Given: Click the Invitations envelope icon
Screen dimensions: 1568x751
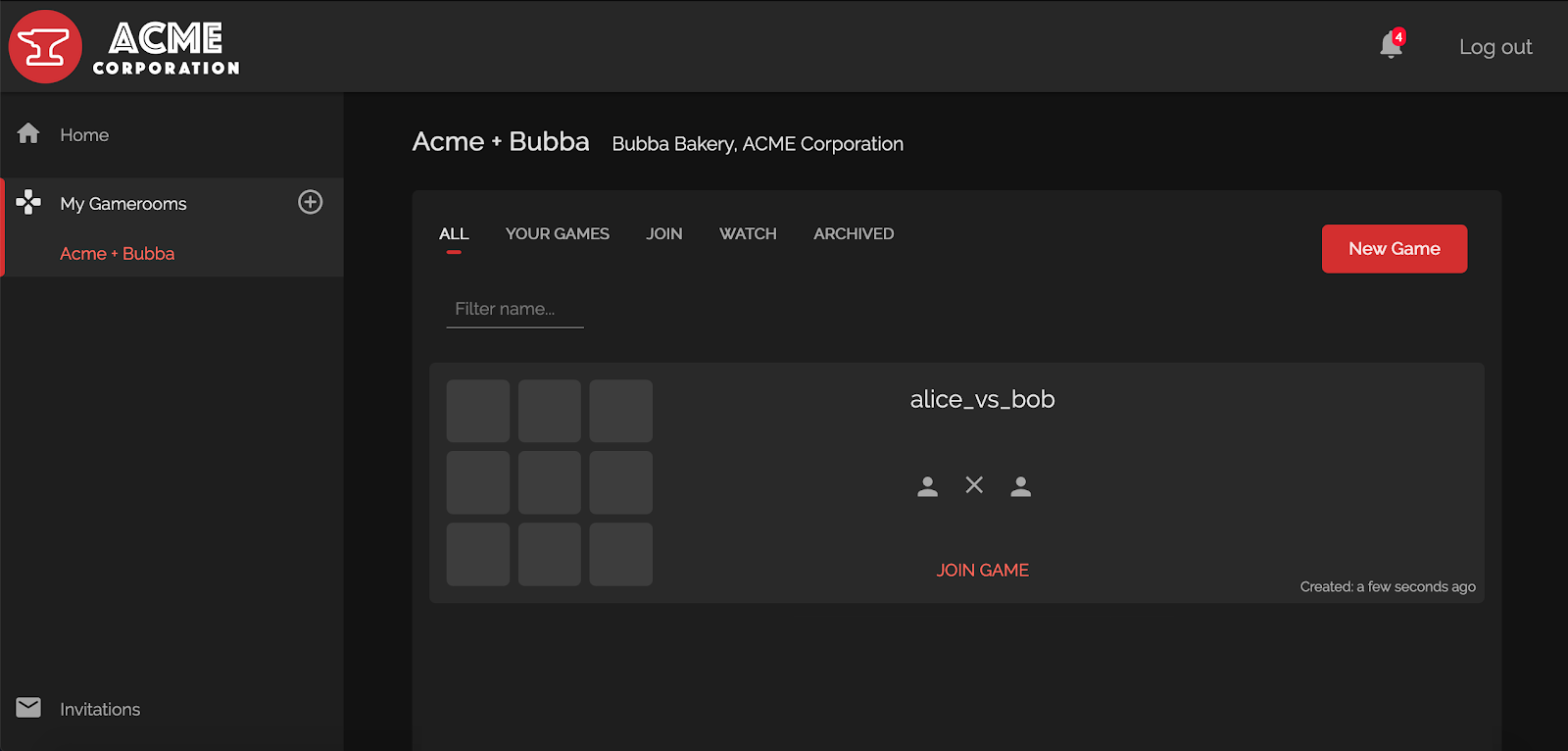Looking at the screenshot, I should 28,708.
